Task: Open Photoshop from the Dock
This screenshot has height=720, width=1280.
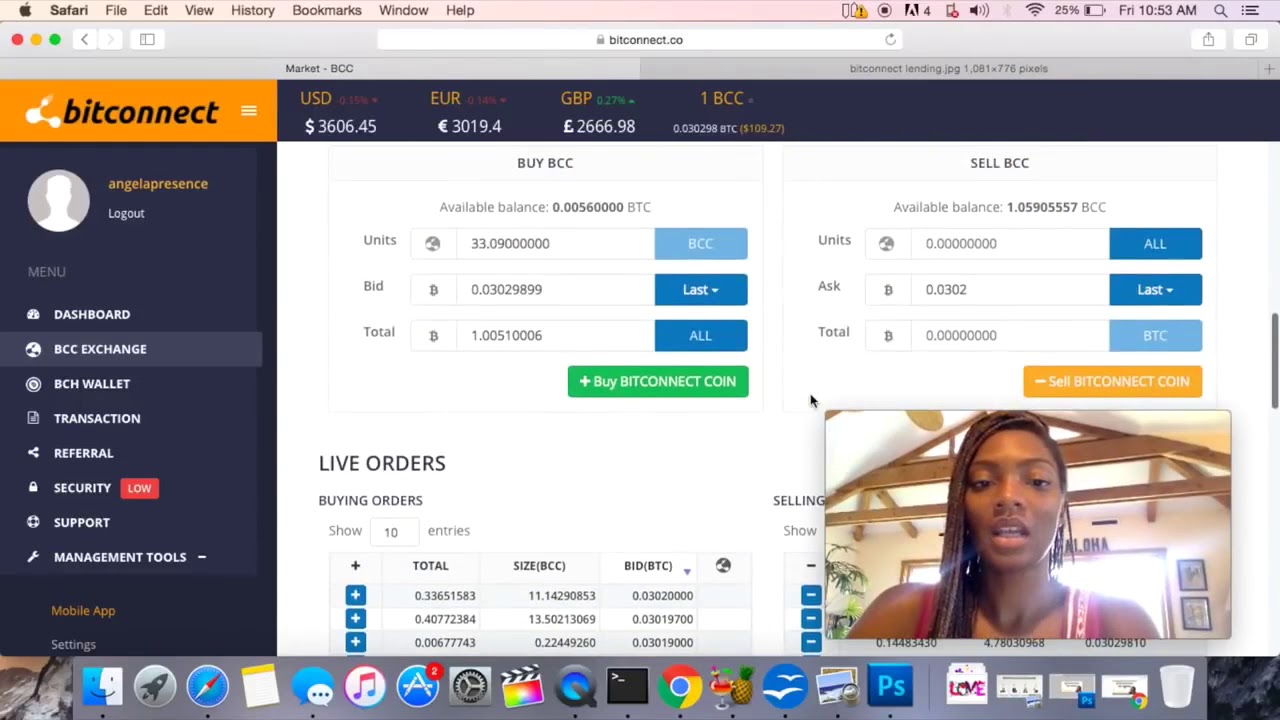Action: click(x=889, y=687)
